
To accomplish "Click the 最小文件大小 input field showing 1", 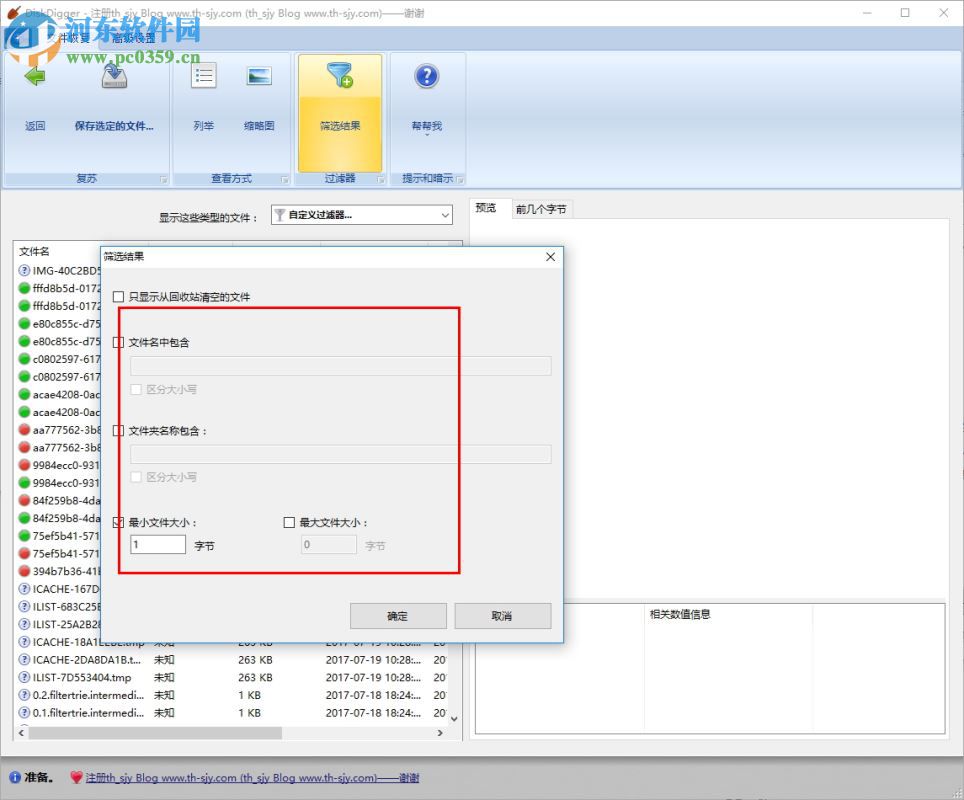I will click(x=156, y=544).
